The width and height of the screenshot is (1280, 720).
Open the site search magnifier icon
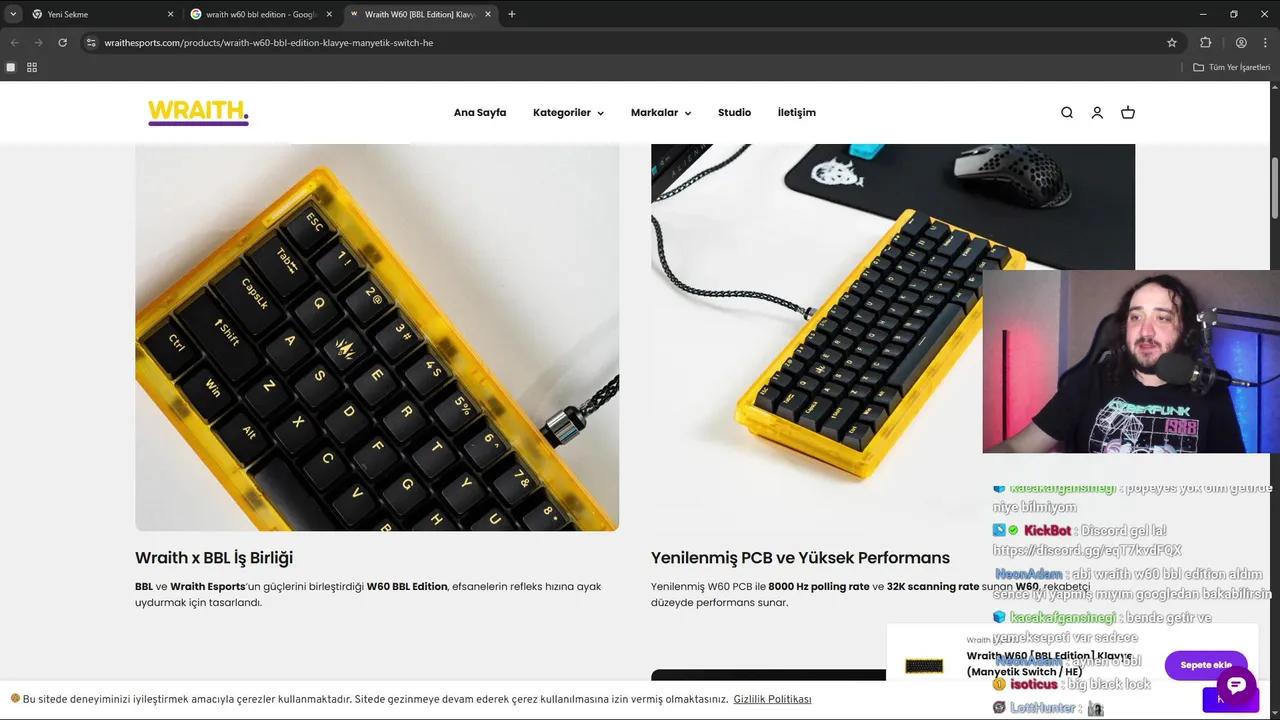[1066, 113]
